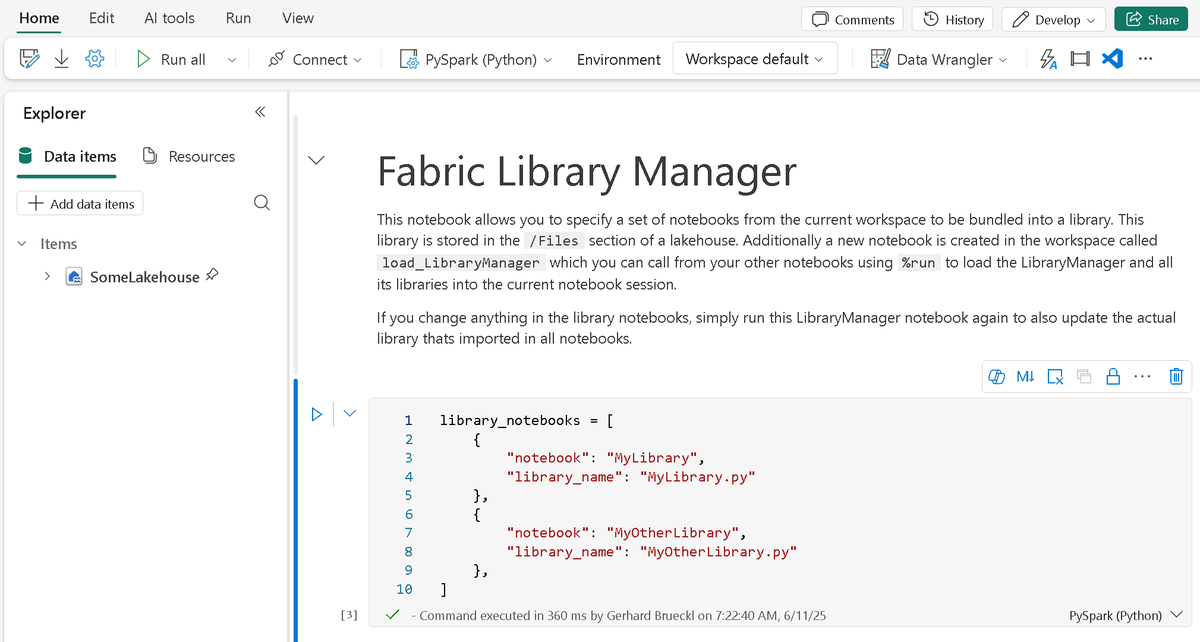Open version History
This screenshot has width=1200, height=642.
point(954,19)
